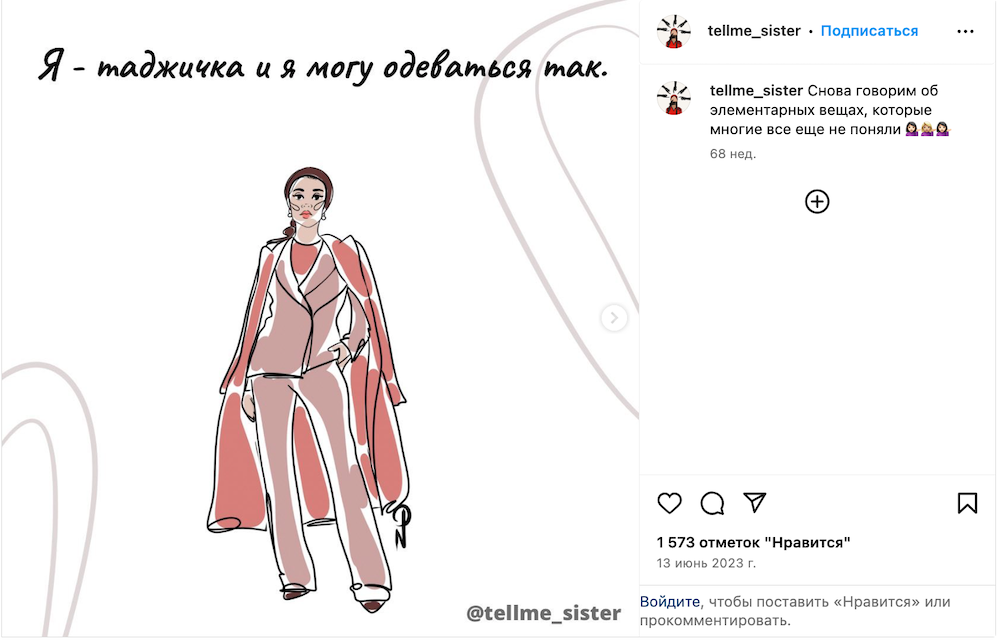Advance carousel to next slide arrow
This screenshot has height=642, width=1000.
coord(614,317)
